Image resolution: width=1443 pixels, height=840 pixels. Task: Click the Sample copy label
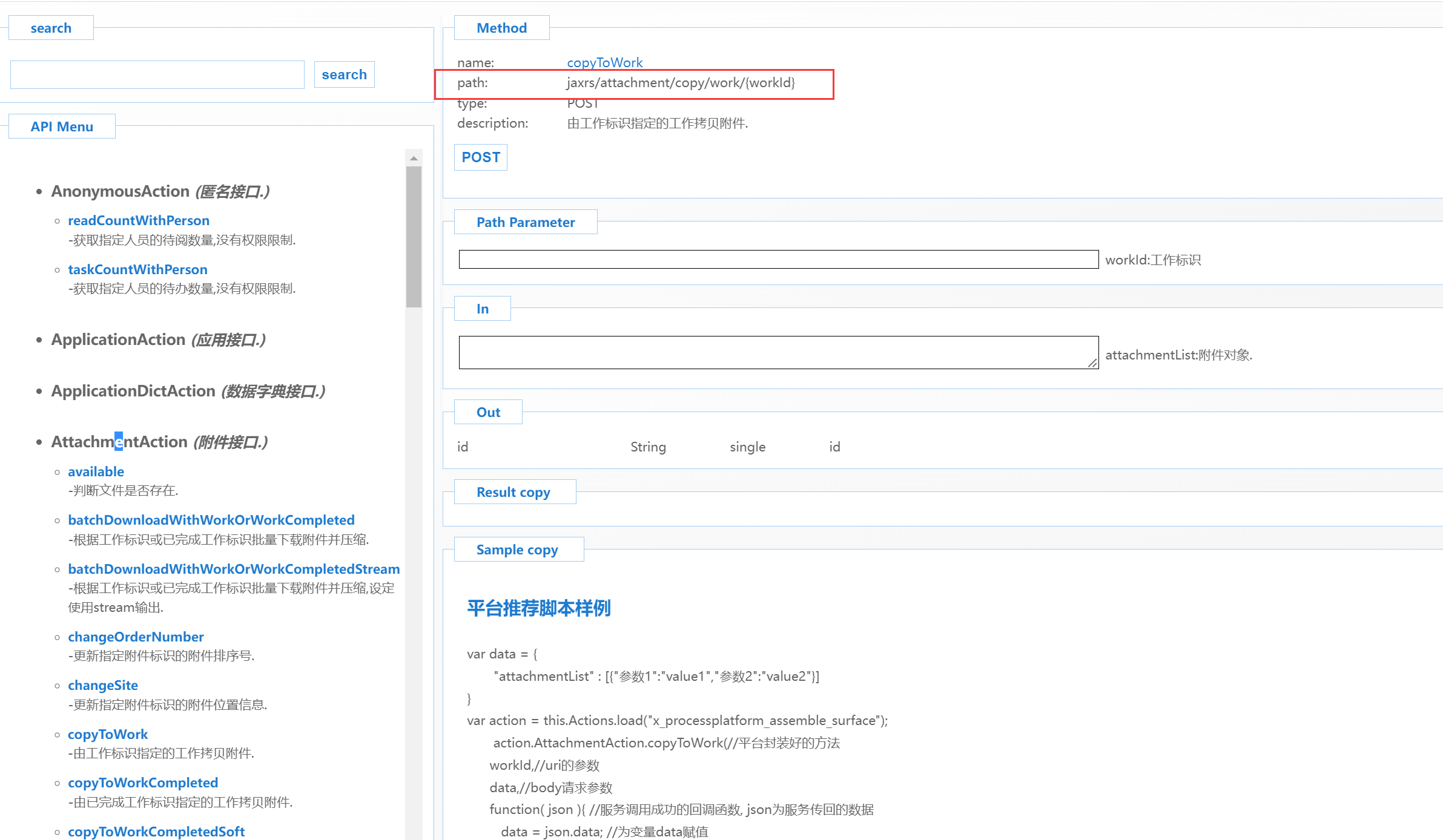tap(517, 550)
